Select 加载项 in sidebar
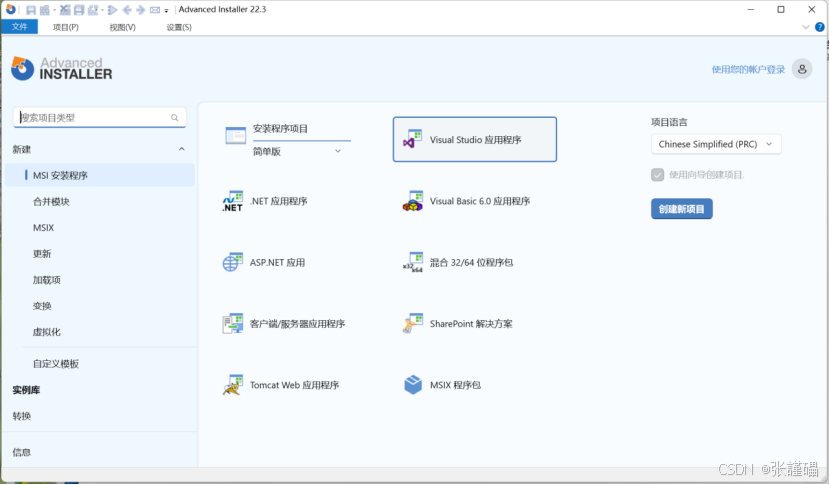830x485 pixels. pos(47,280)
